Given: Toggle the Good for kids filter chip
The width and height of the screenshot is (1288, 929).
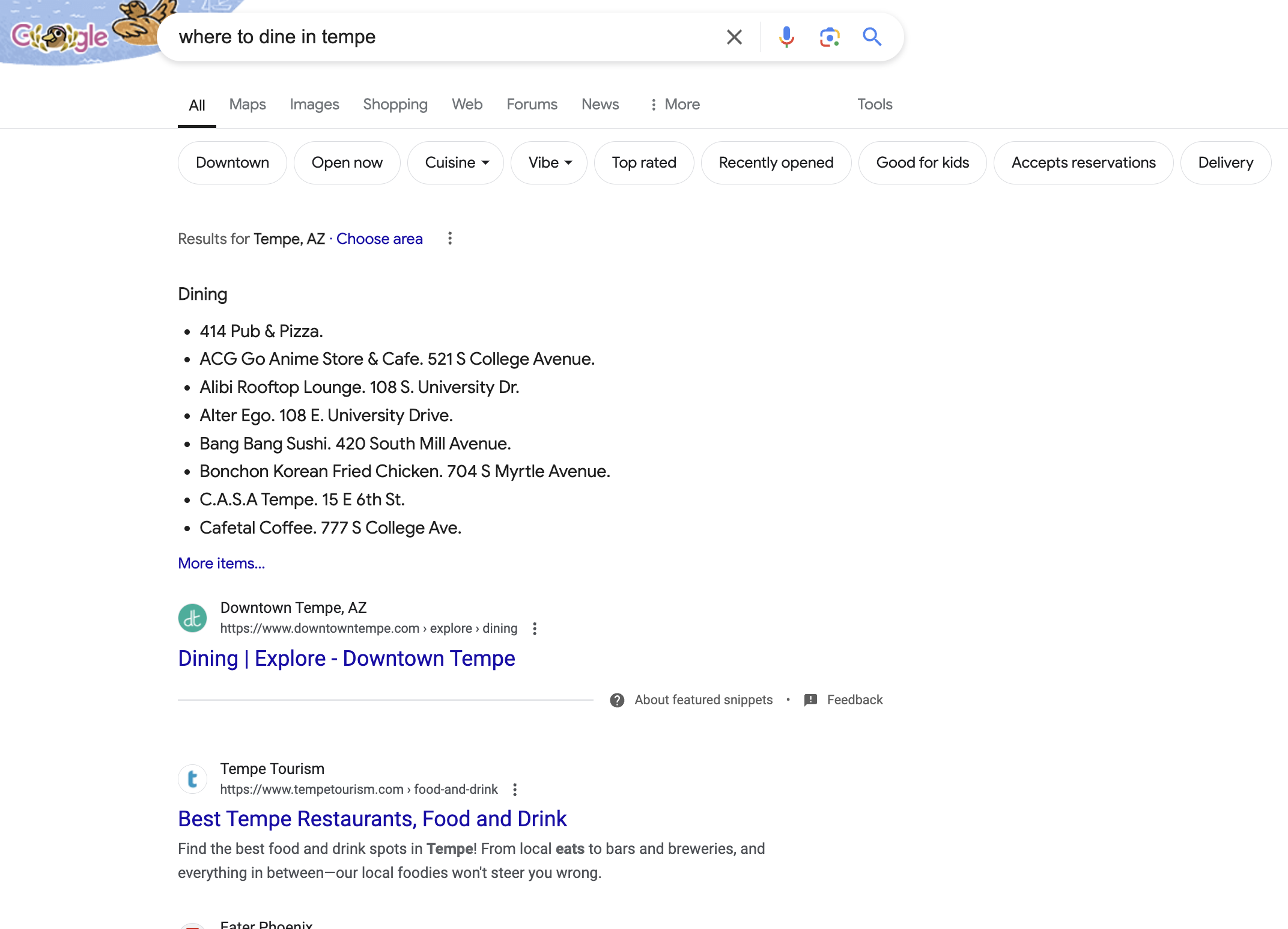Looking at the screenshot, I should coord(923,163).
